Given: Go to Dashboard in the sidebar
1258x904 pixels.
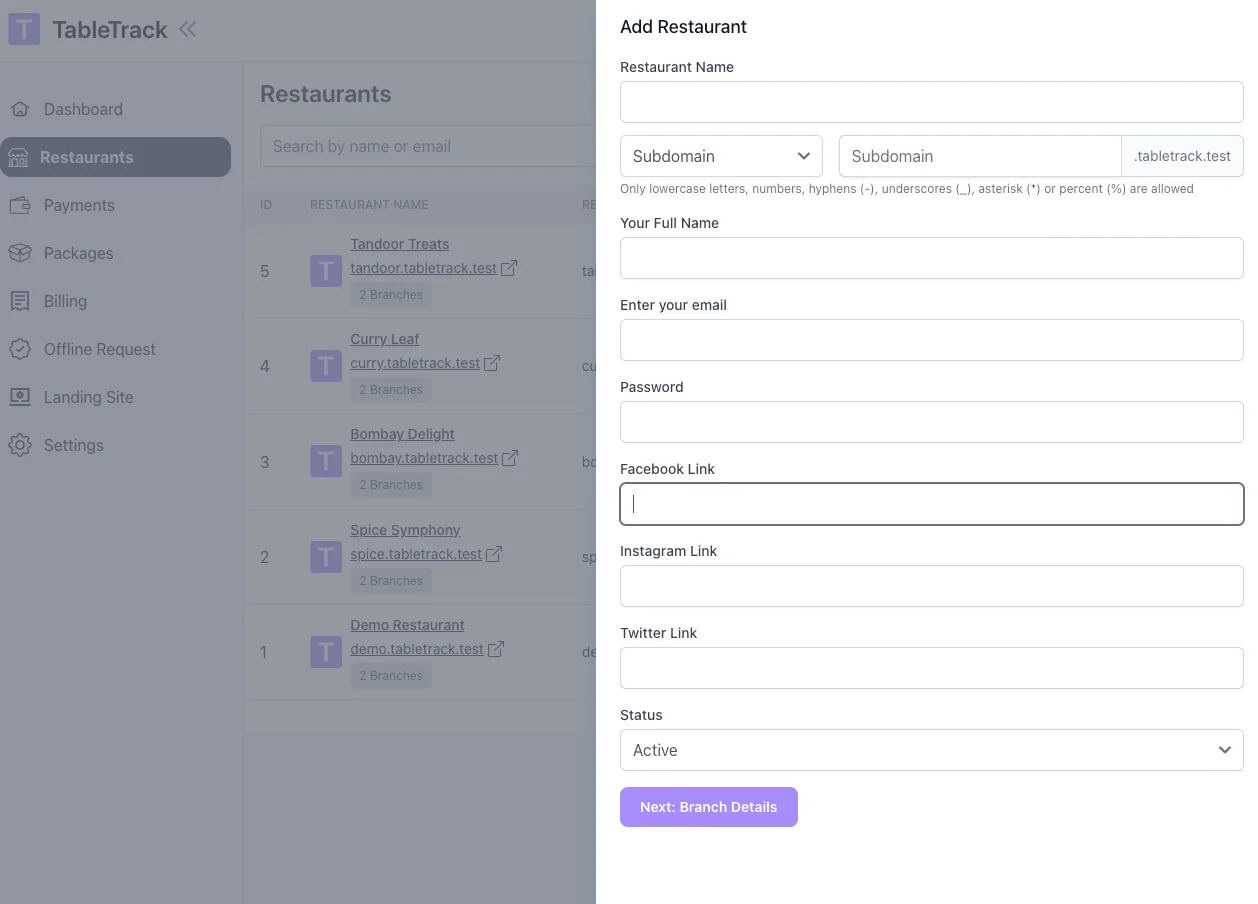Looking at the screenshot, I should point(83,109).
